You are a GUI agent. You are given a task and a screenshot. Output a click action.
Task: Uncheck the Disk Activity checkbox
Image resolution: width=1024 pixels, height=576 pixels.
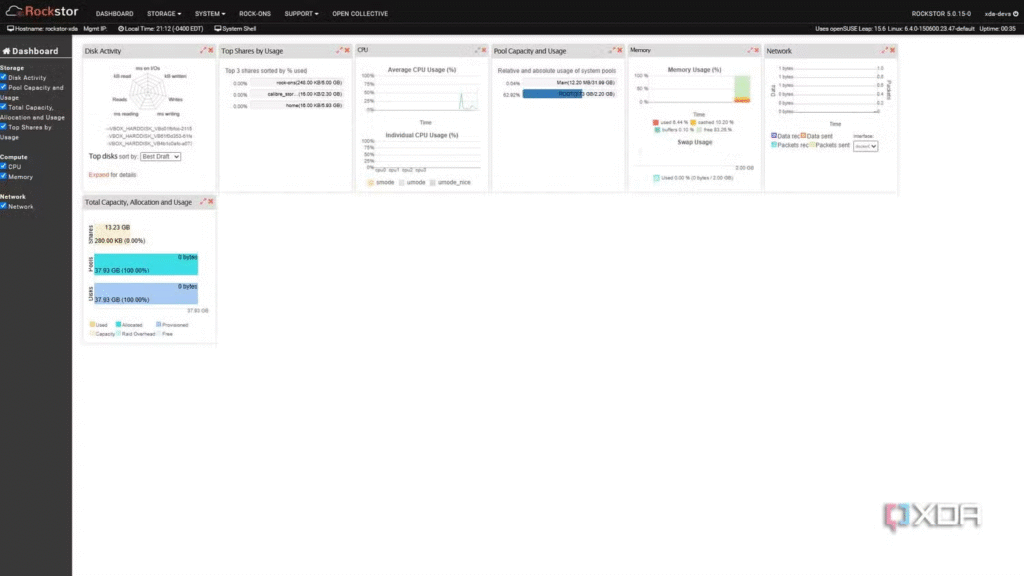(4, 77)
